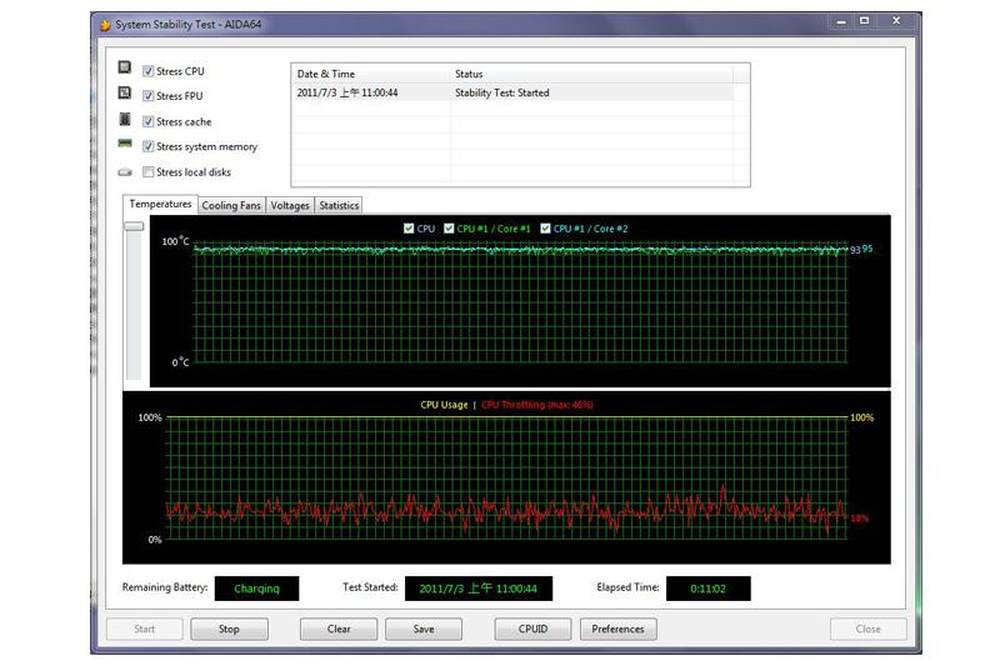Disable the Stress cache checkbox
The width and height of the screenshot is (1000, 666).
pos(148,121)
